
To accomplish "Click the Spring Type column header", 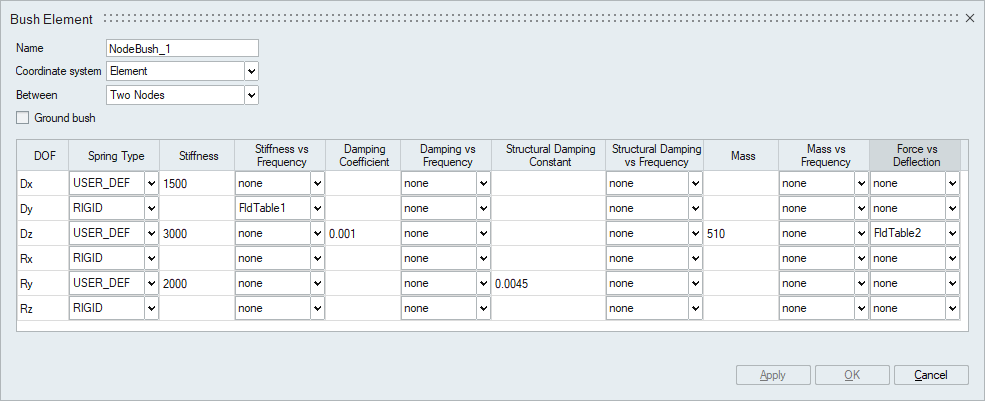I will (113, 156).
